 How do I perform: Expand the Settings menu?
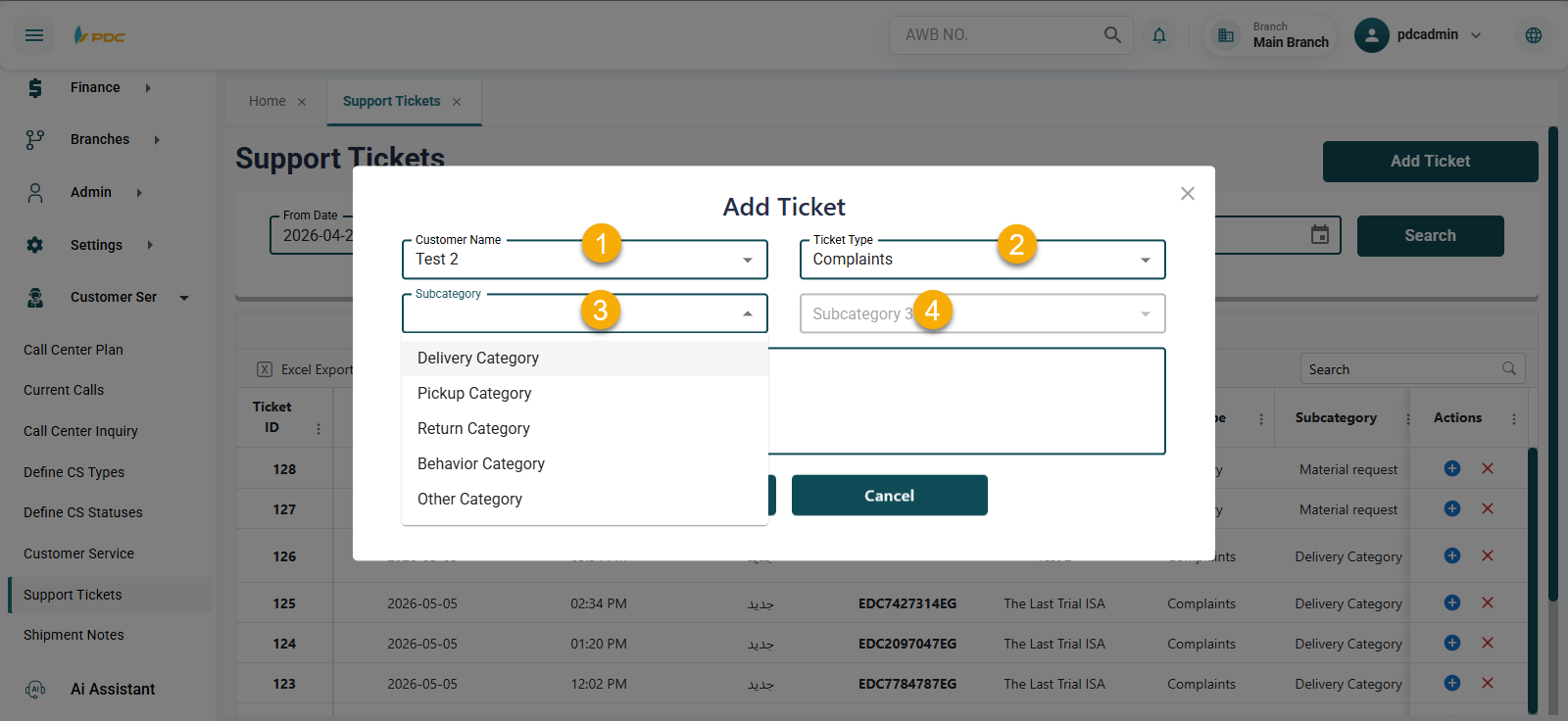coord(150,245)
